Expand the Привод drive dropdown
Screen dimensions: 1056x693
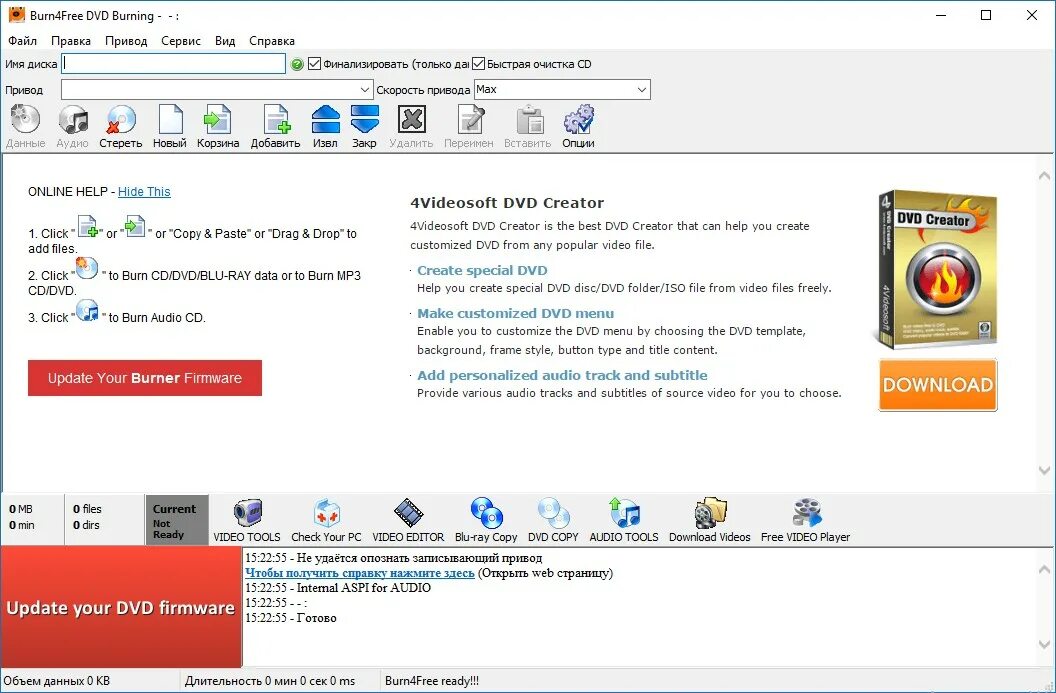click(x=364, y=90)
